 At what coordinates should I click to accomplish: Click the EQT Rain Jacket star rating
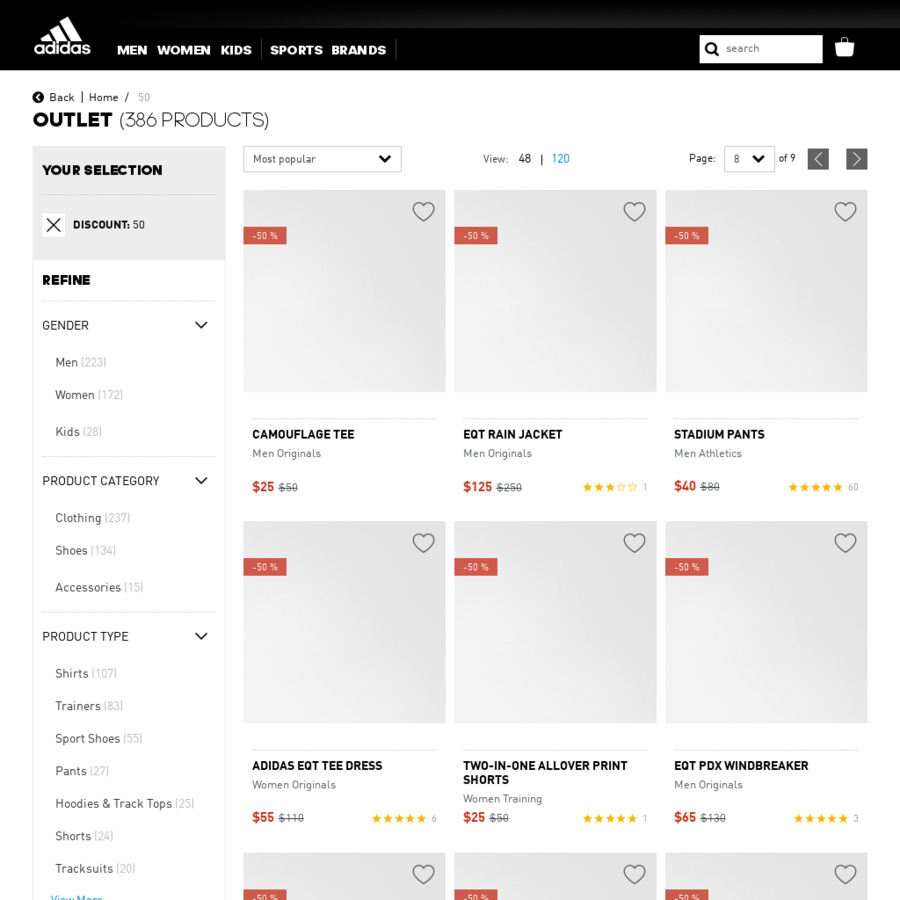pos(610,487)
